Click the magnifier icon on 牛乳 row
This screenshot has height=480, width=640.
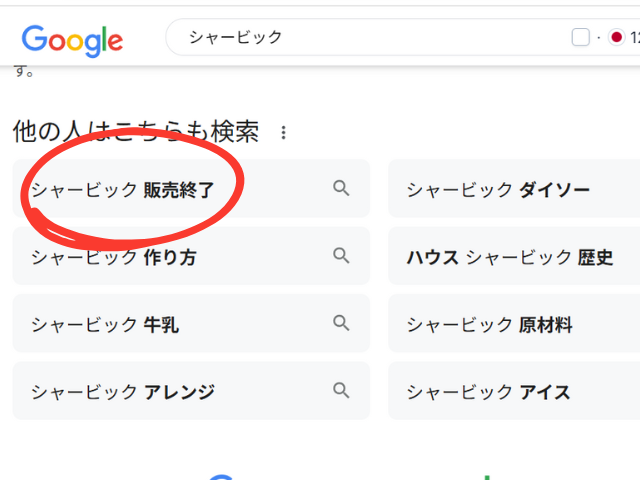341,323
